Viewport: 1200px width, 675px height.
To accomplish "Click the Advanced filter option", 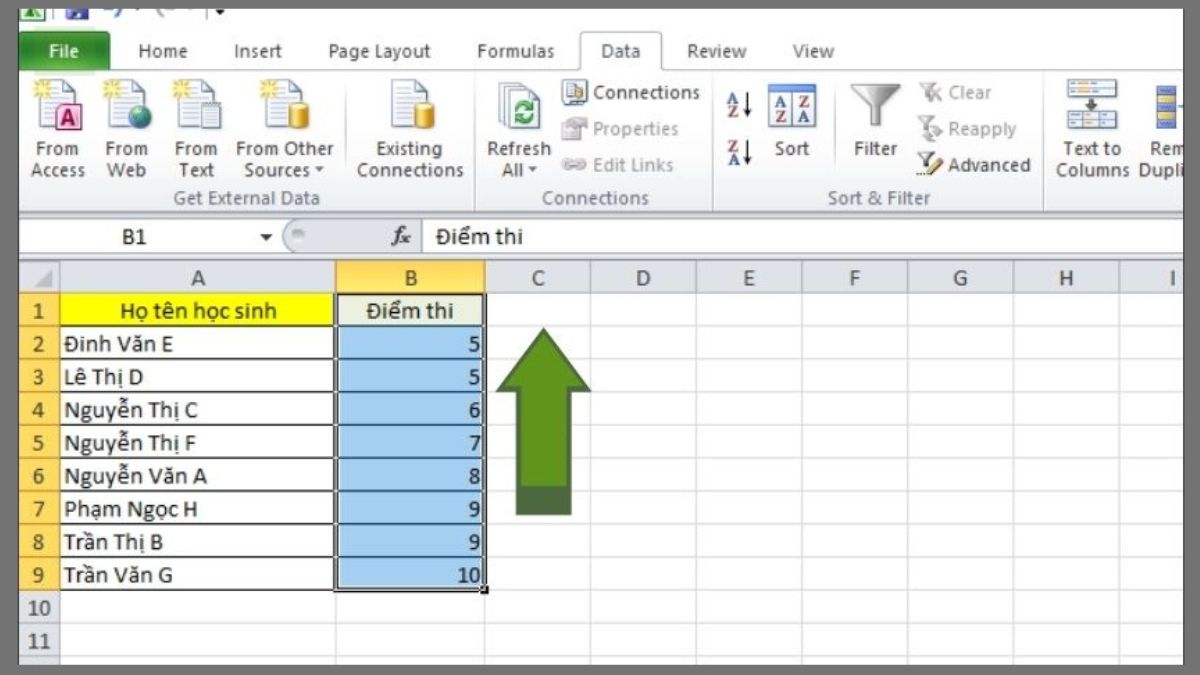I will (x=977, y=165).
